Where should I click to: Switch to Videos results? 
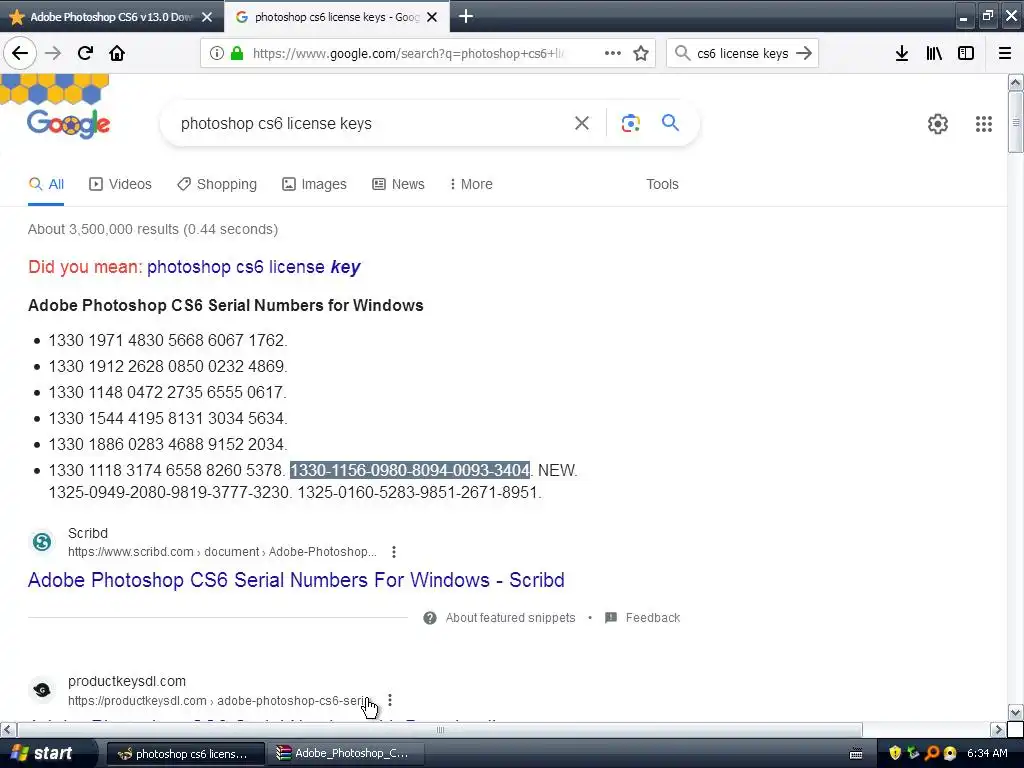click(x=120, y=184)
